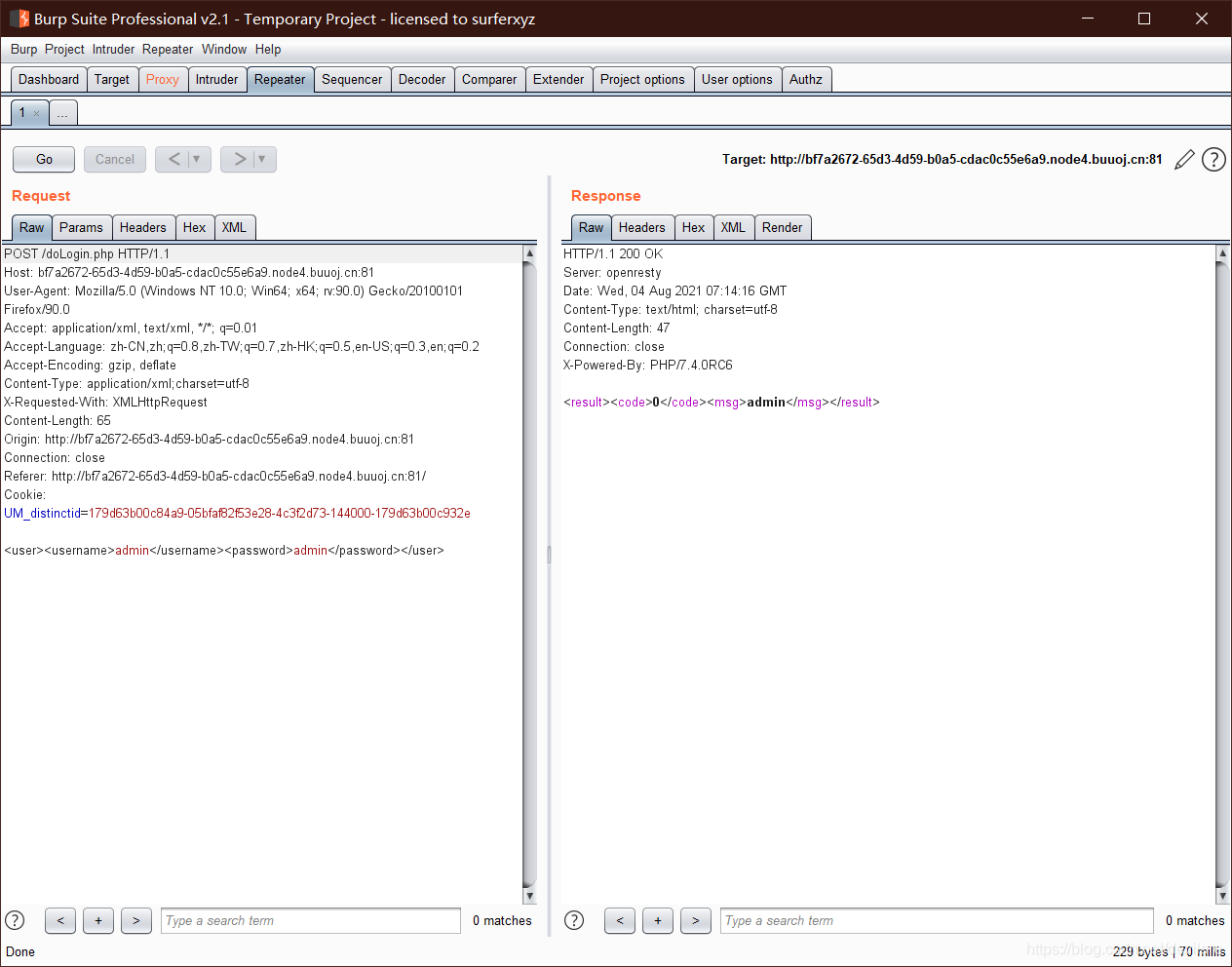Click the Content-Length: 65 request header
This screenshot has width=1232, height=967.
[x=58, y=421]
